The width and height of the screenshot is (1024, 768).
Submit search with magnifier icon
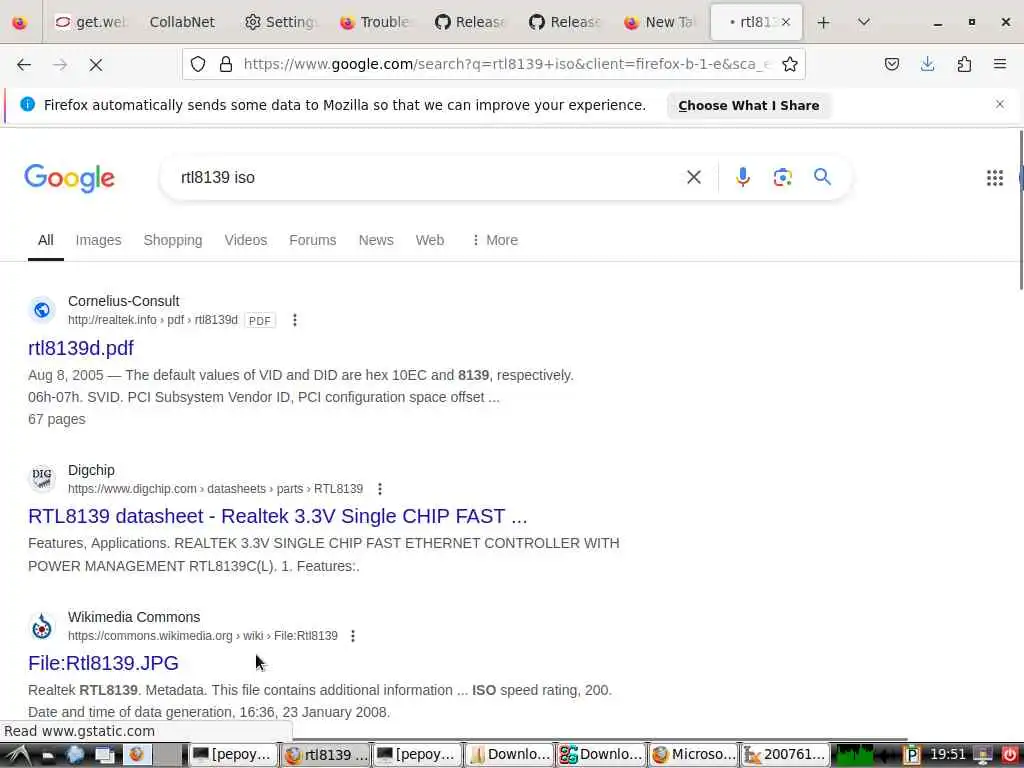[822, 176]
